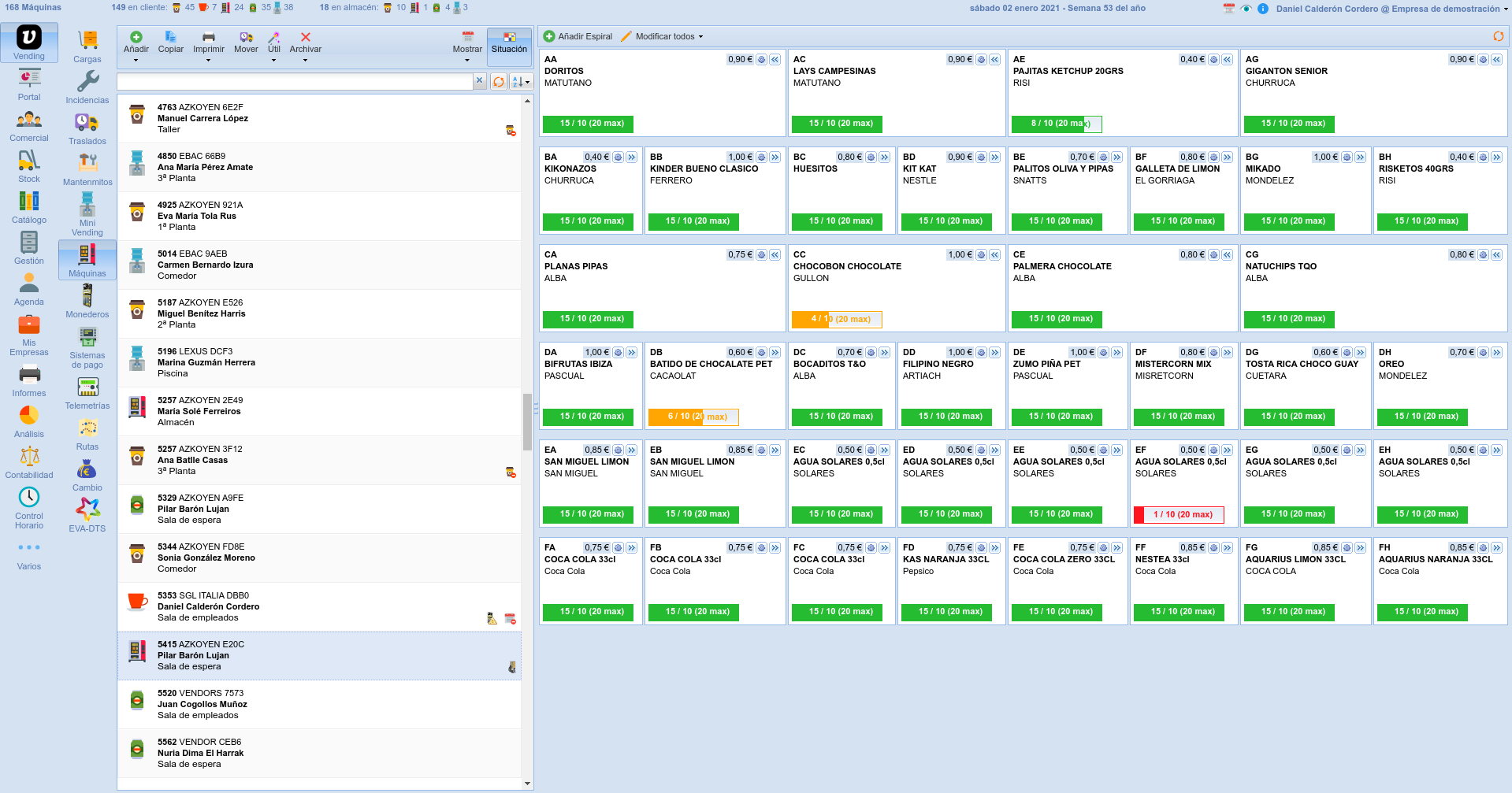Switch to the Vending main tab

point(29,43)
